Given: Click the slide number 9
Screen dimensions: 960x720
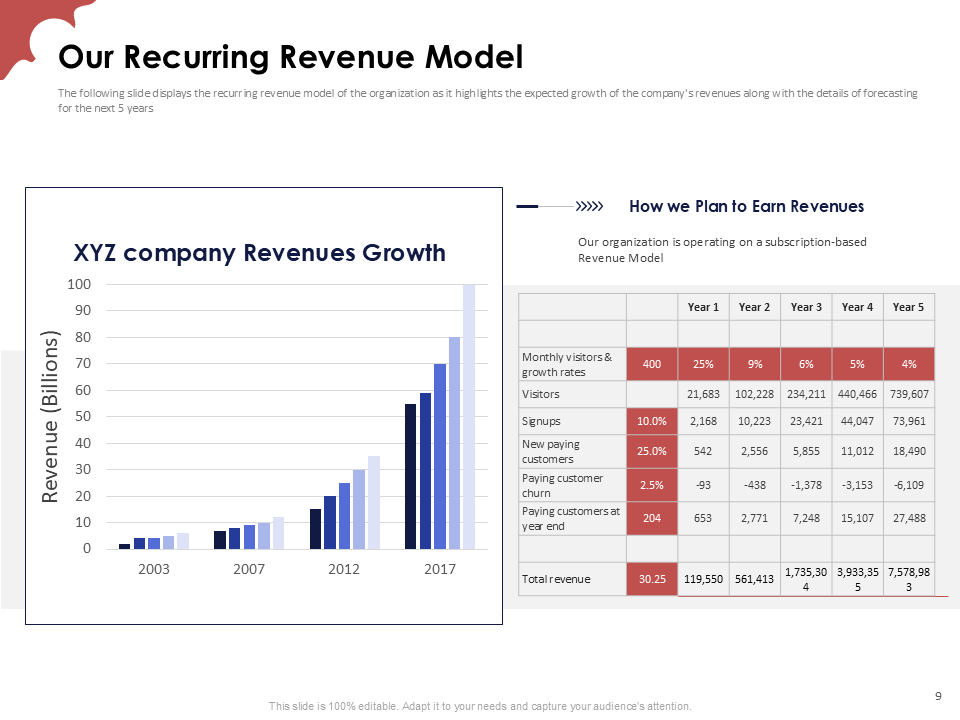Looking at the screenshot, I should point(939,696).
